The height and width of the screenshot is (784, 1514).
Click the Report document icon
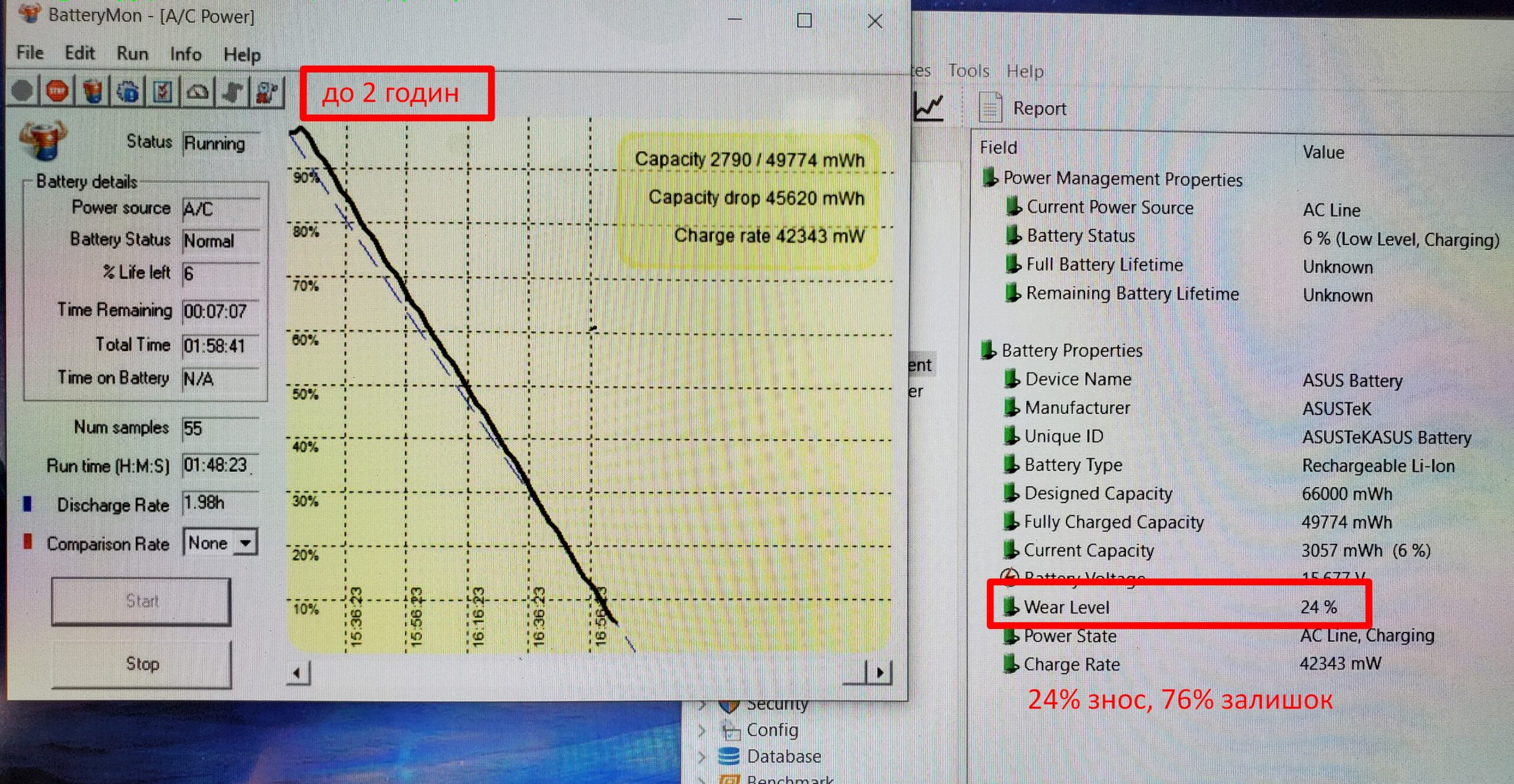tap(990, 108)
